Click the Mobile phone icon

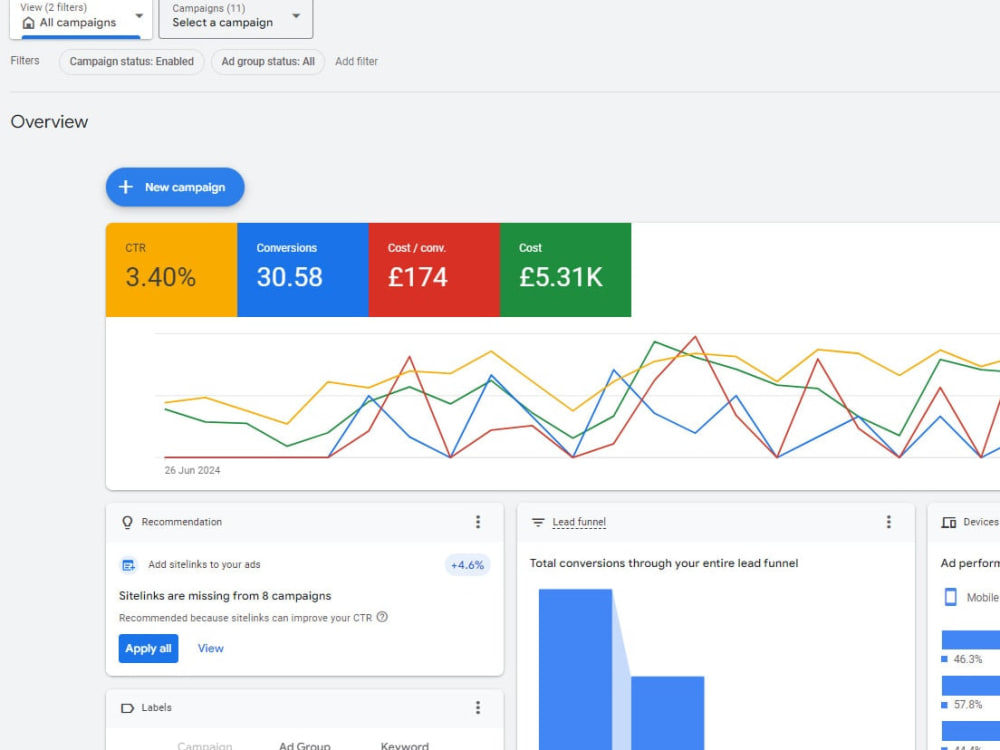tap(950, 597)
